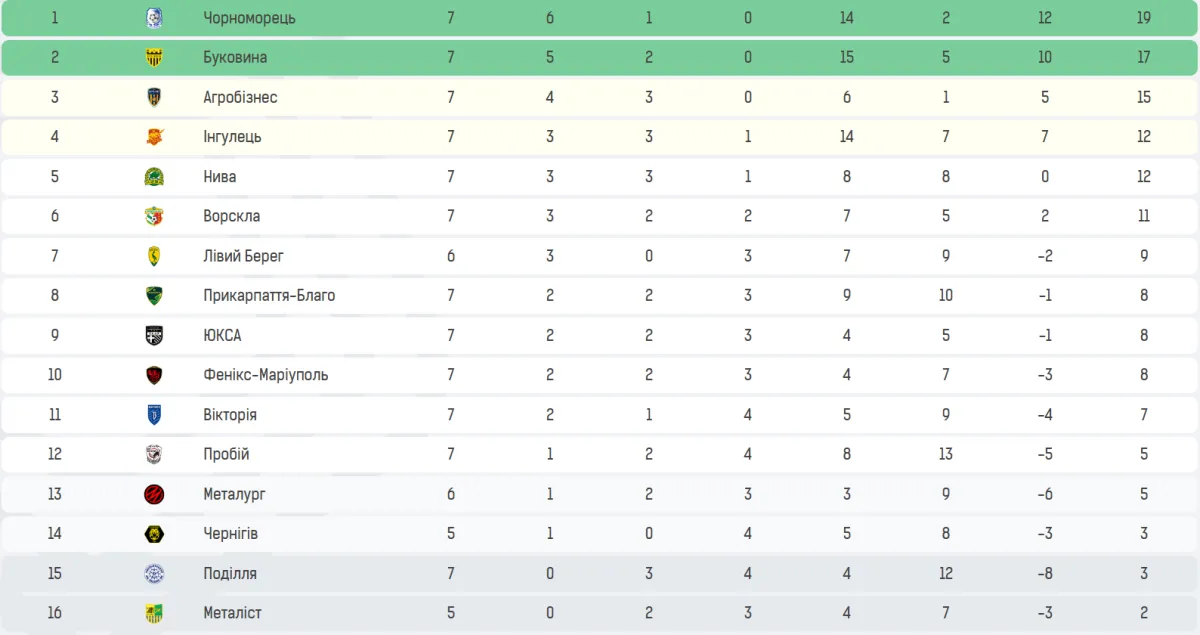This screenshot has width=1200, height=635.
Task: Click the Ворскла team emblem
Action: click(154, 216)
